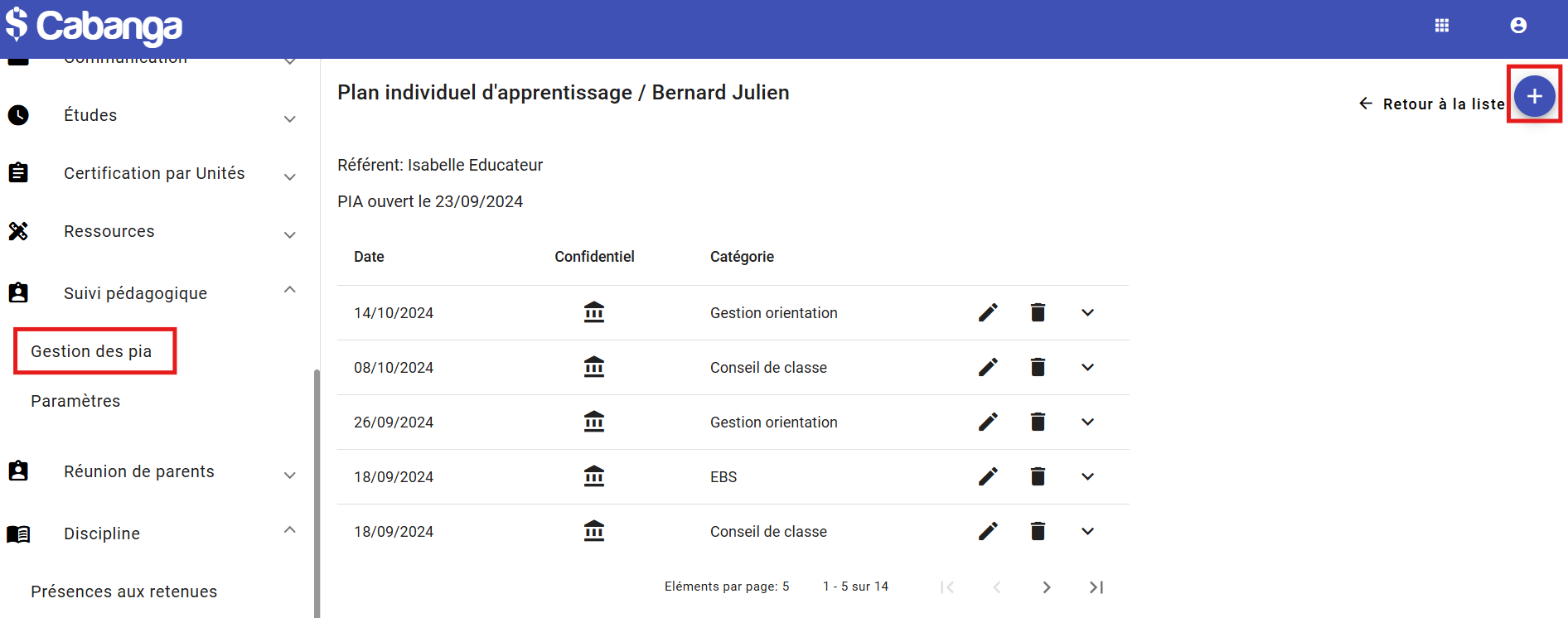Screen dimensions: 1568x618
Task: Expand details of 18/09/2024 Conseil de classe
Action: click(1087, 531)
